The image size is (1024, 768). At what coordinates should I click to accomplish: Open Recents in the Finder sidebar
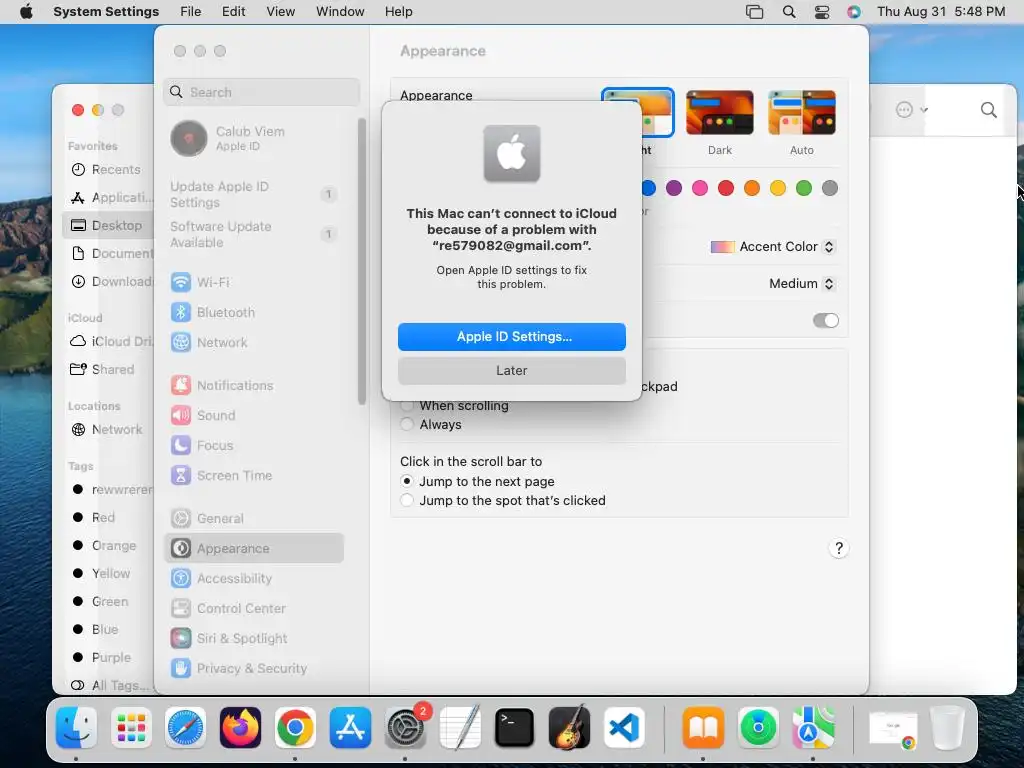point(108,170)
